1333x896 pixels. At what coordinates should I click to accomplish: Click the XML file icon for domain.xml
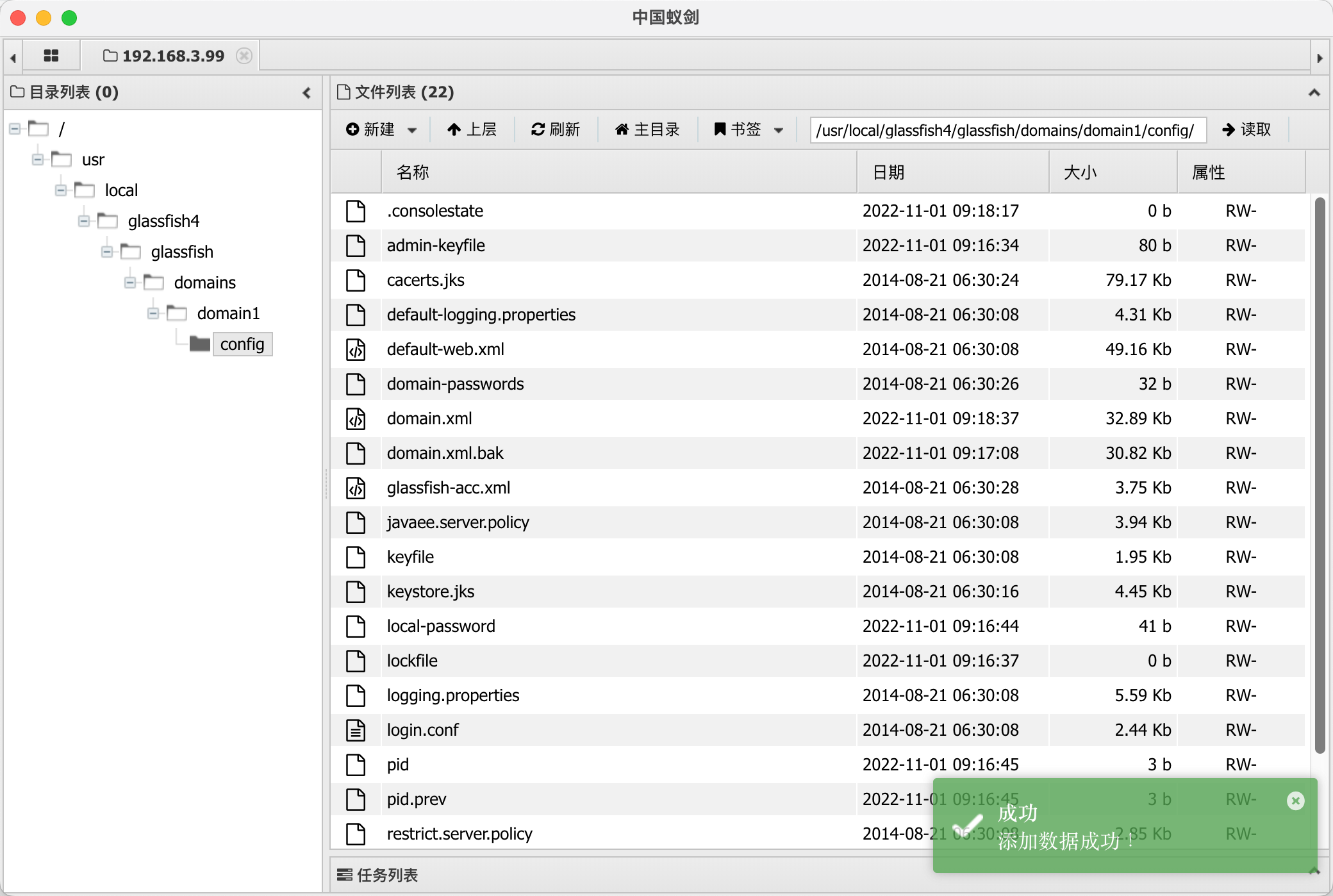(x=356, y=419)
